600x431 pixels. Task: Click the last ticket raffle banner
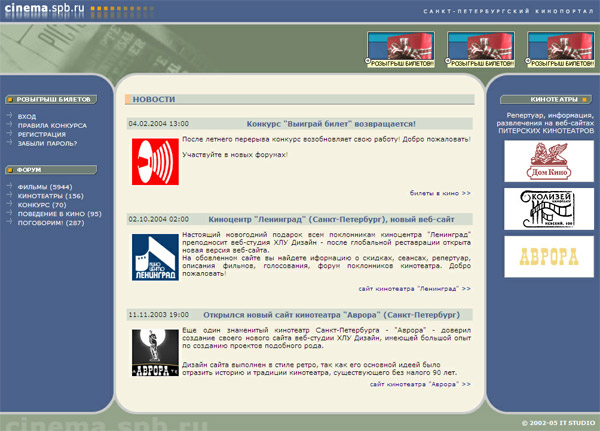click(561, 50)
